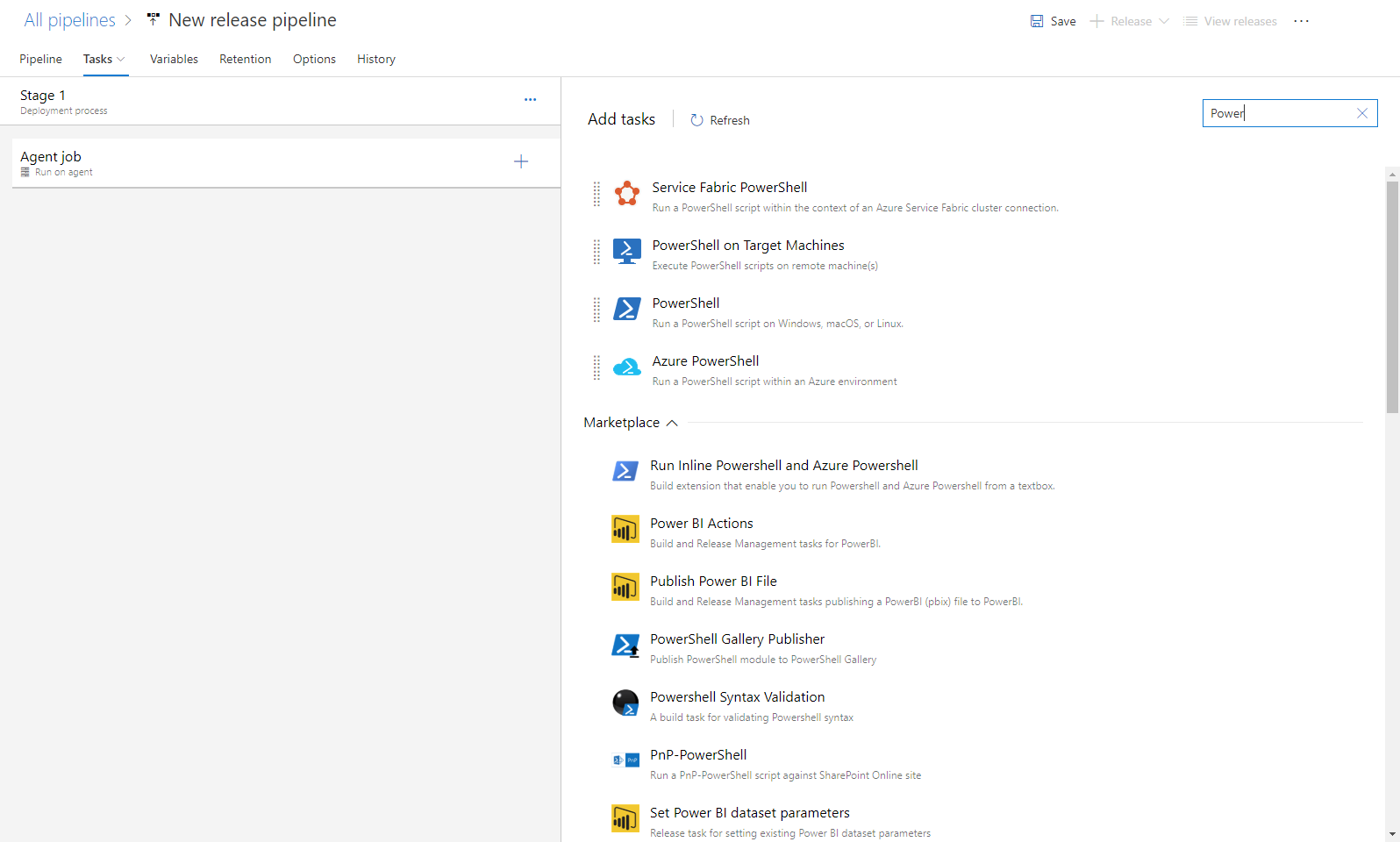The width and height of the screenshot is (1400, 842).
Task: Click Set Power BI dataset parameters icon
Action: pyautogui.click(x=625, y=818)
